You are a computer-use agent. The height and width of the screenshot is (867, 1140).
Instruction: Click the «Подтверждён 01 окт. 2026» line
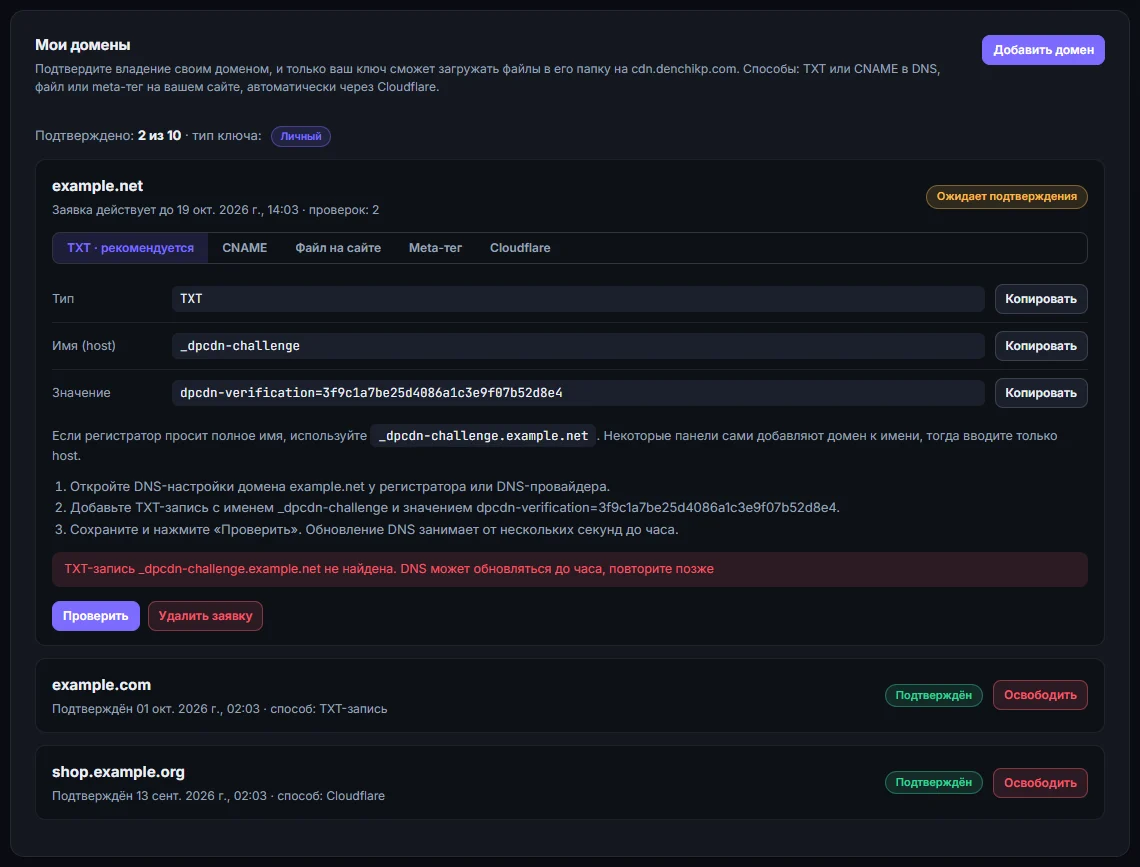(220, 709)
